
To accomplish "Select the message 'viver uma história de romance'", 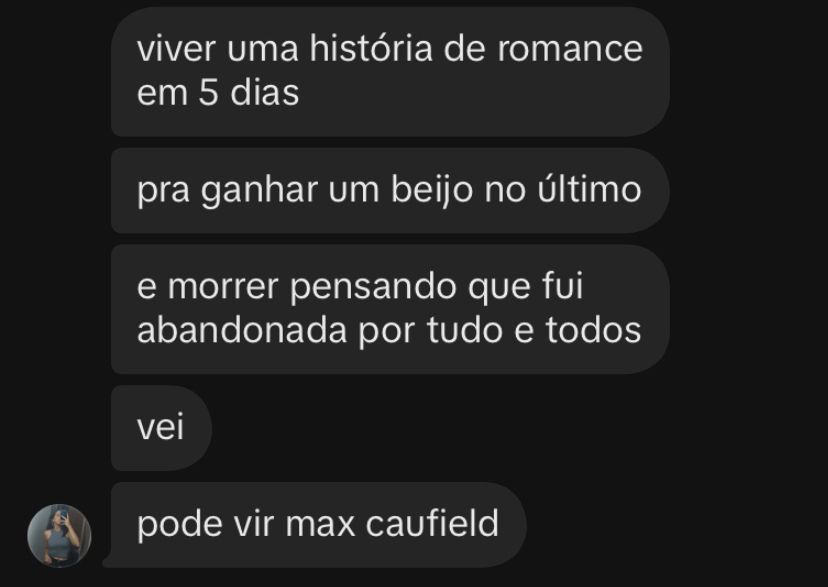I will point(390,71).
